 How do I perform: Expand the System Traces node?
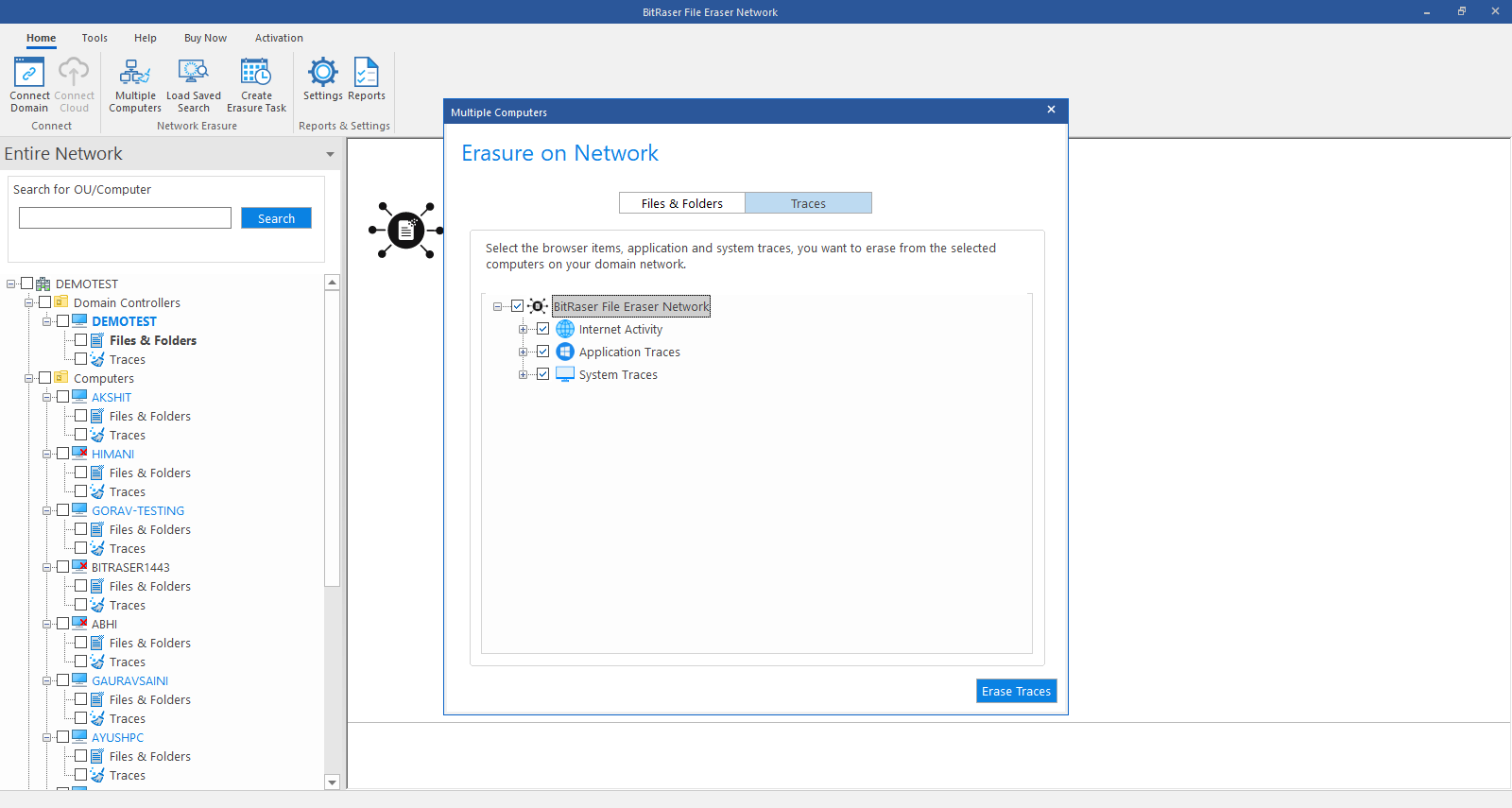[523, 374]
